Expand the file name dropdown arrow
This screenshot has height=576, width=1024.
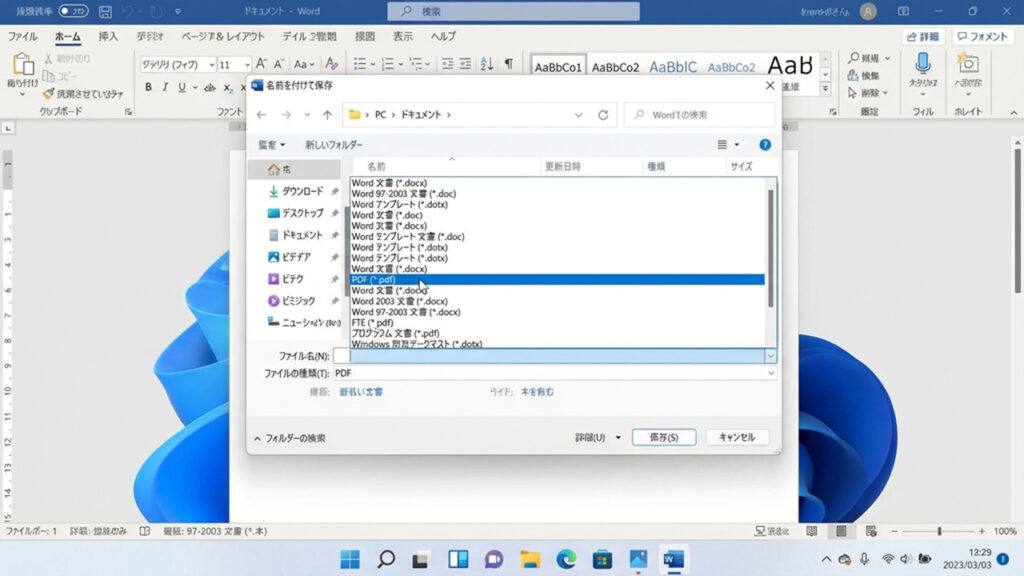pos(770,356)
